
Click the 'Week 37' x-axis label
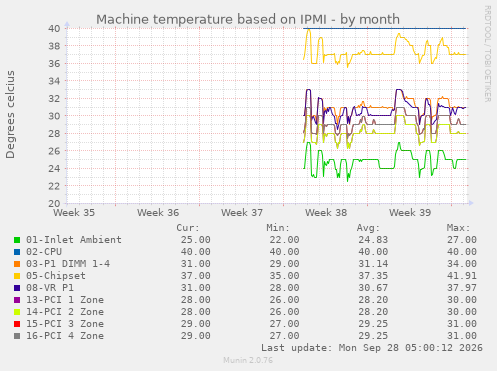tap(242, 213)
